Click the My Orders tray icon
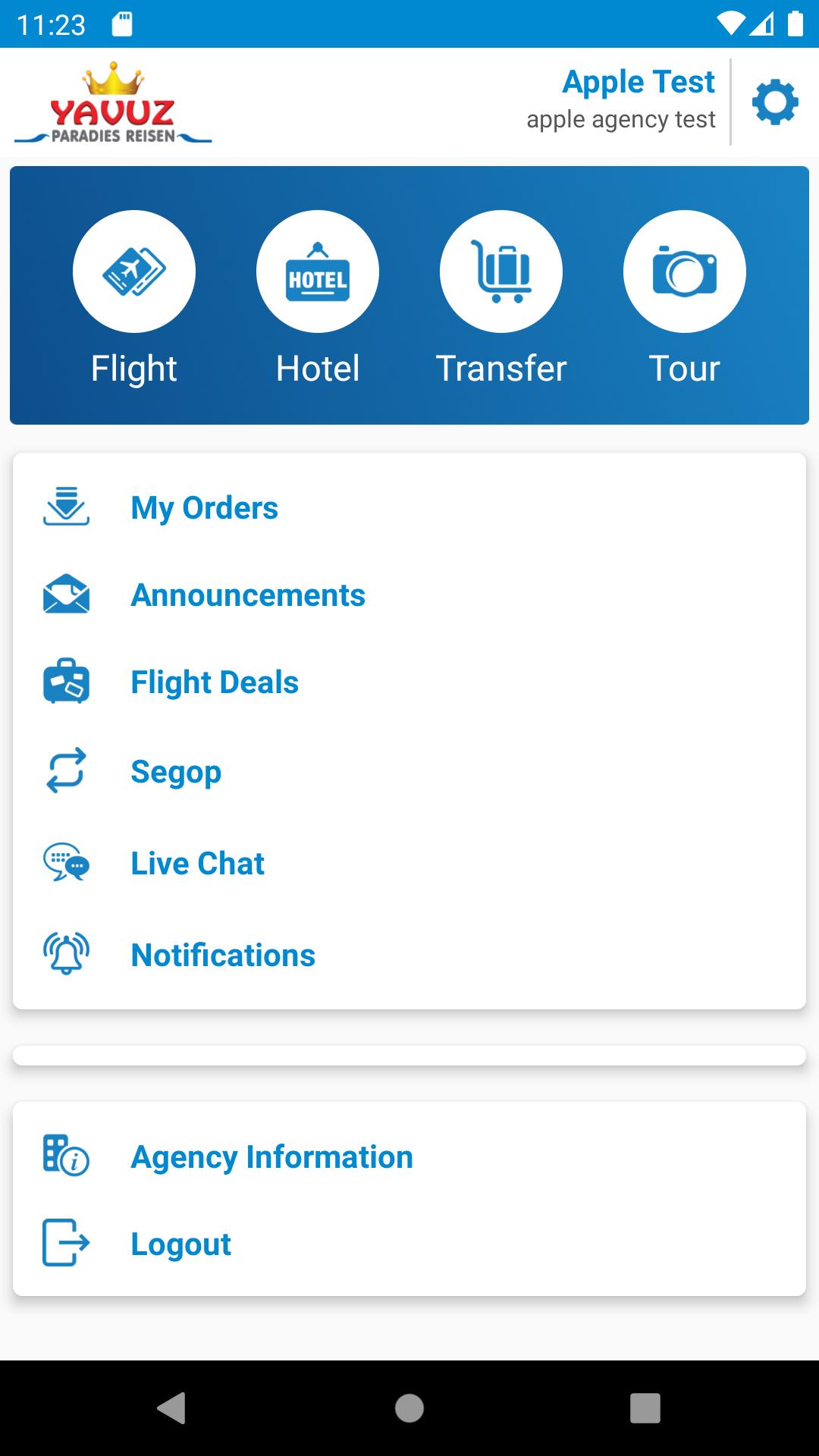Image resolution: width=819 pixels, height=1456 pixels. pyautogui.click(x=67, y=507)
